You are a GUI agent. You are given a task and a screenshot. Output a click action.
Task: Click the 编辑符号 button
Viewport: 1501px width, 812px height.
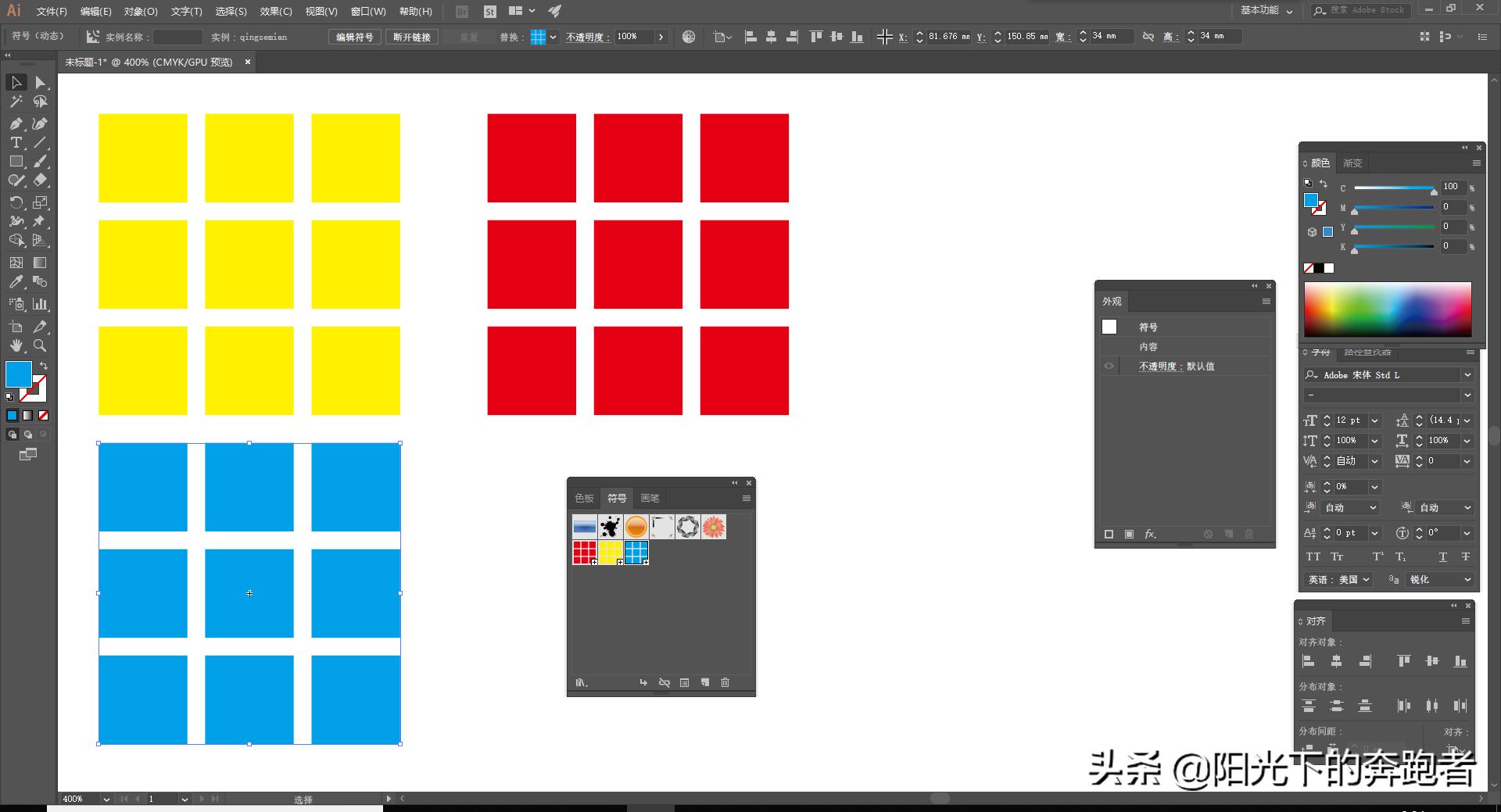354,37
